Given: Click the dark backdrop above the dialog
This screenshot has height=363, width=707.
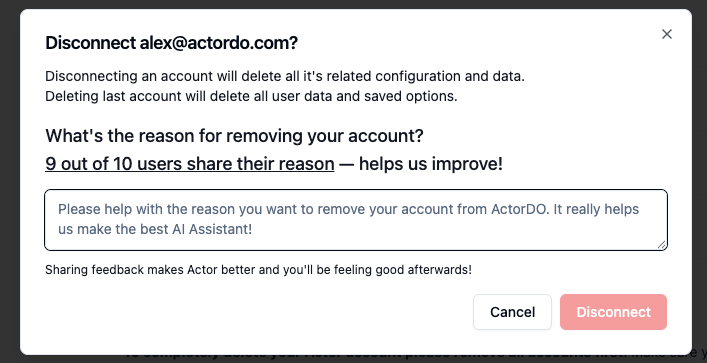Looking at the screenshot, I should point(354,4).
